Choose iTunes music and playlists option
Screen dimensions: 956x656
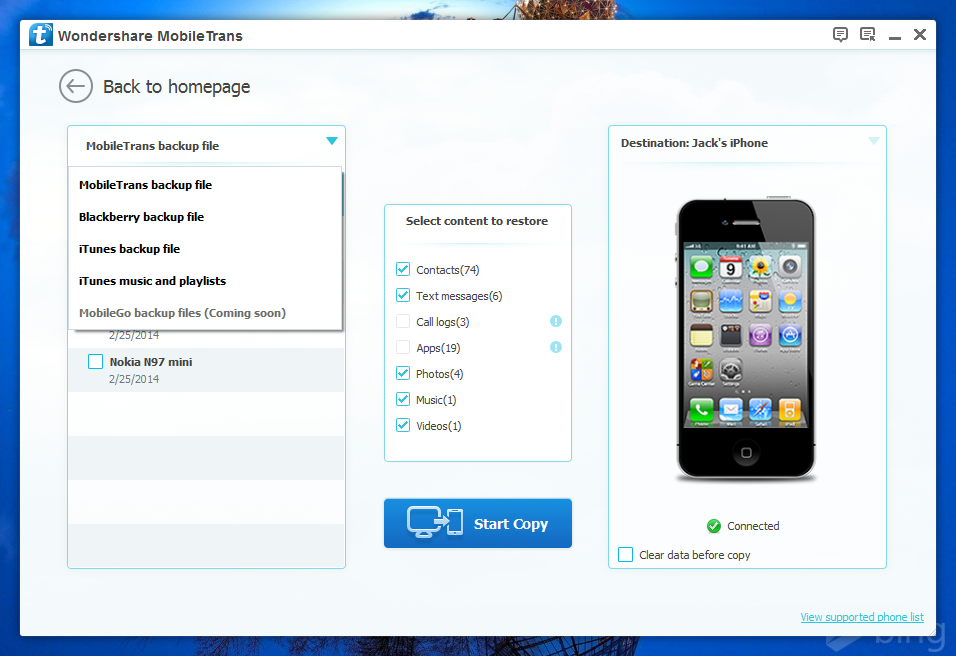click(205, 280)
